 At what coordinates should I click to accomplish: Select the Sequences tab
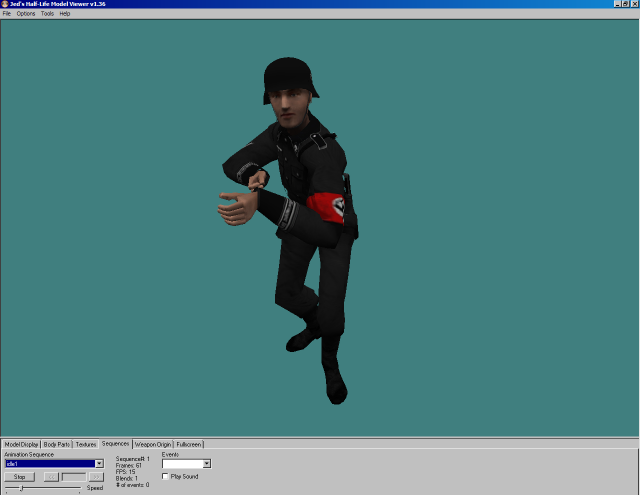point(116,444)
